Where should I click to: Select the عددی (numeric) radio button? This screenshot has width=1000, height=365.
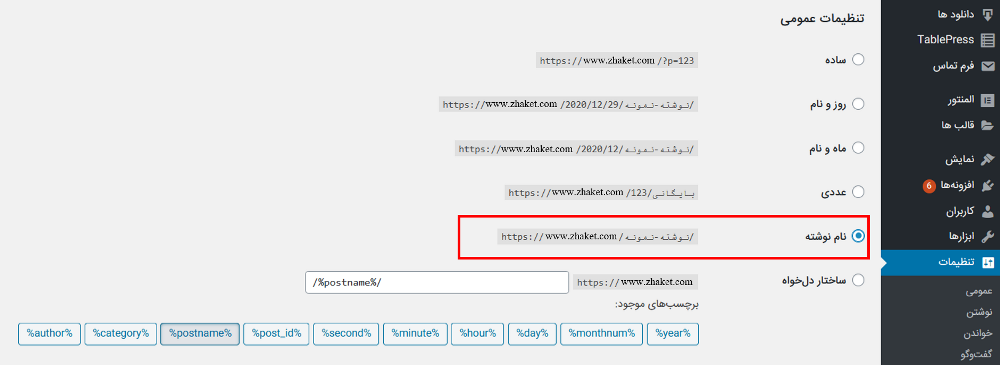click(x=858, y=191)
